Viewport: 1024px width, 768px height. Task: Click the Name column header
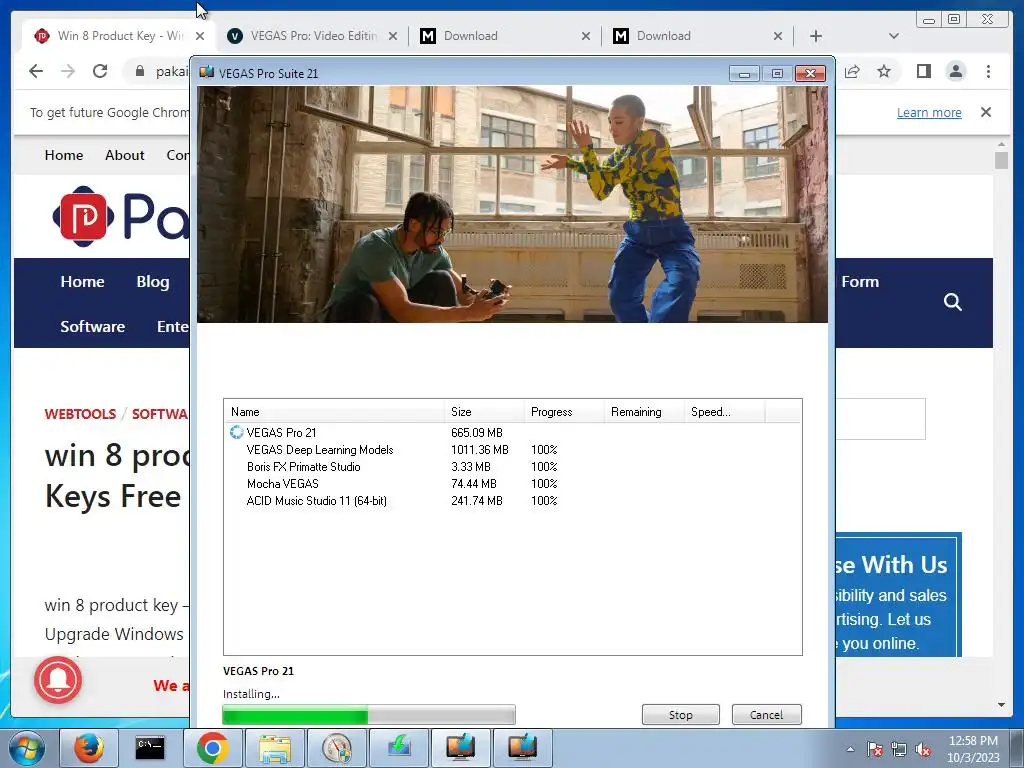(334, 411)
